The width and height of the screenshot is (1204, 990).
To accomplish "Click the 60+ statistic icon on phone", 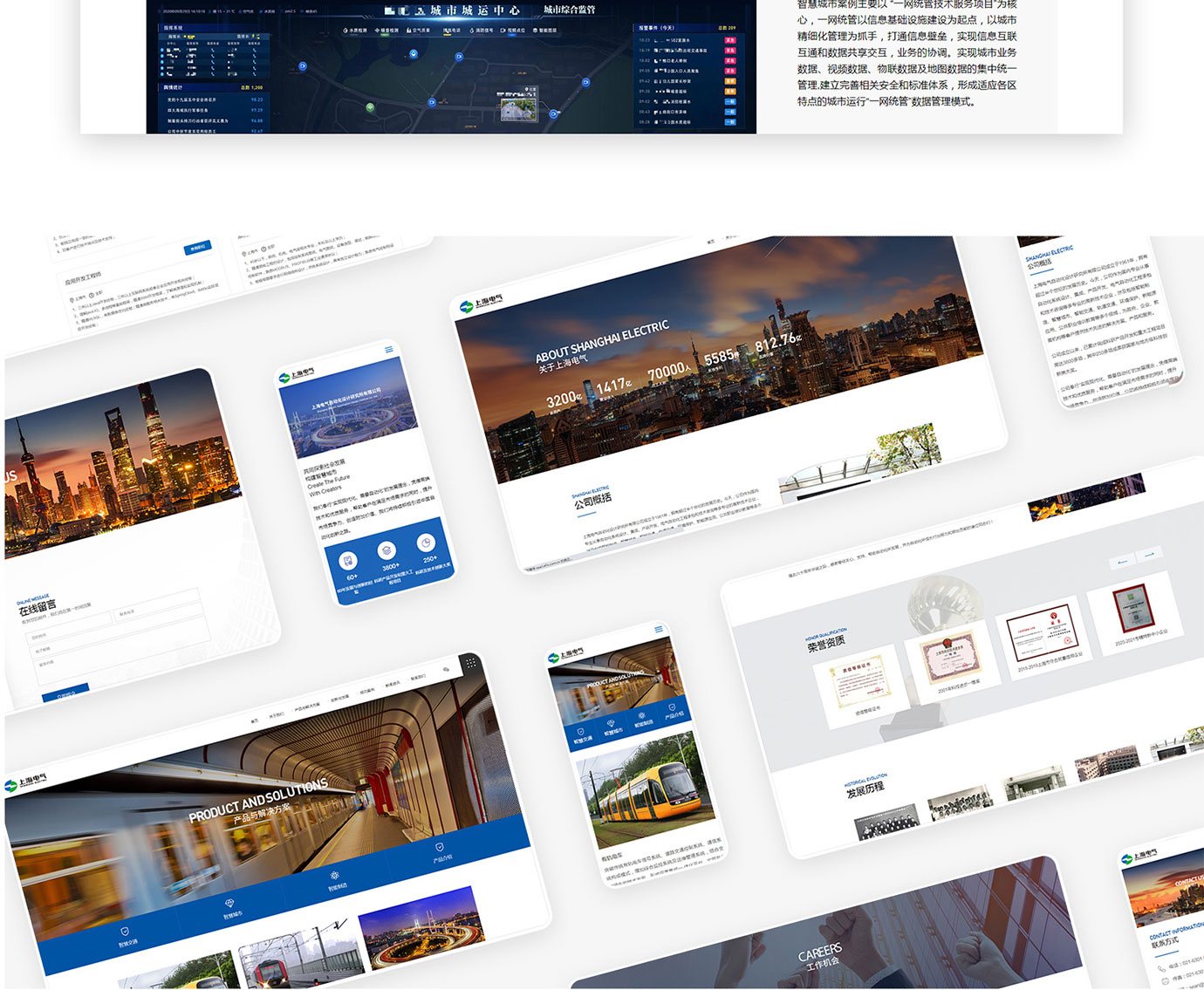I will (x=347, y=561).
